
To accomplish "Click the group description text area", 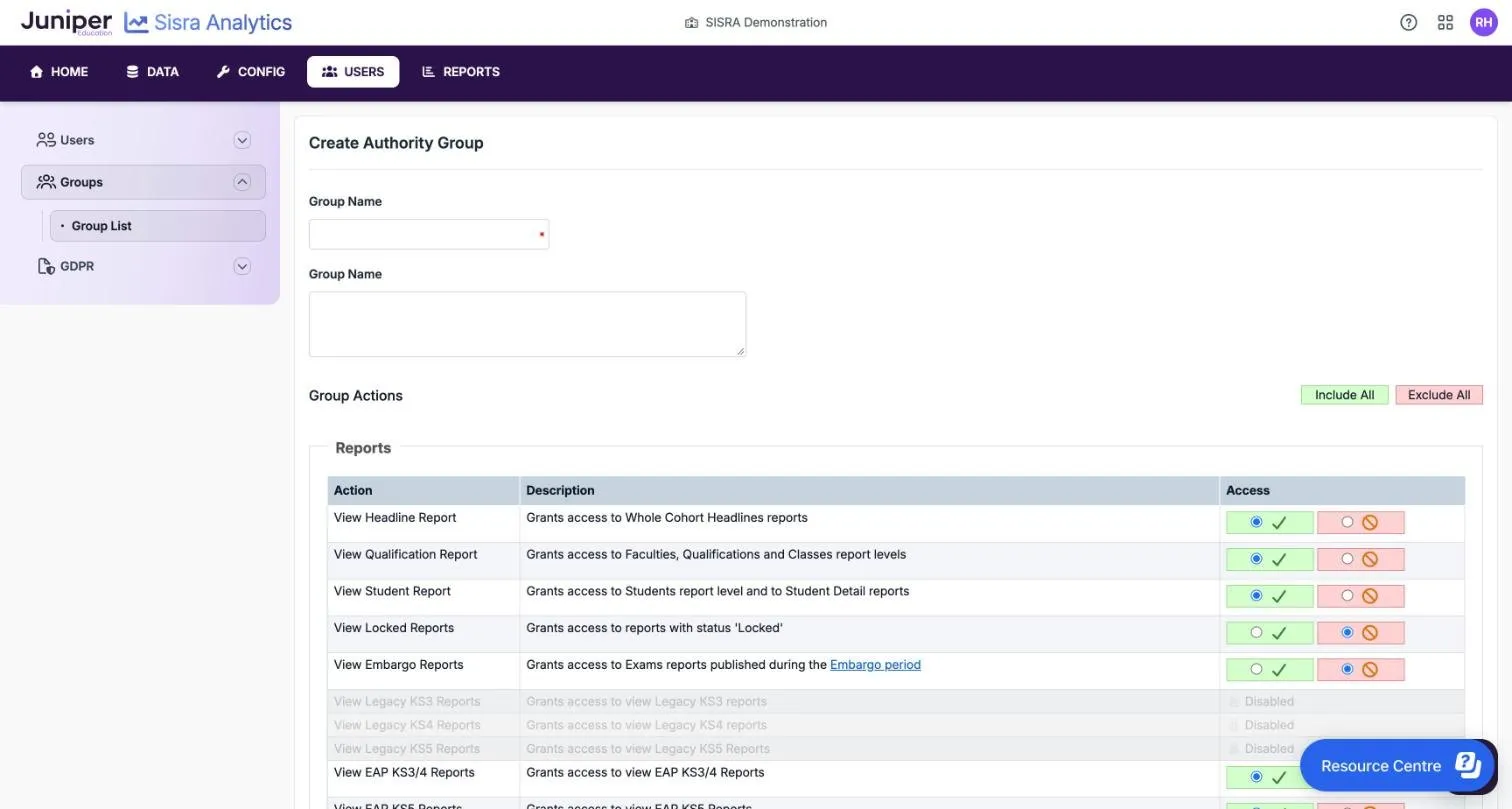I will 527,324.
